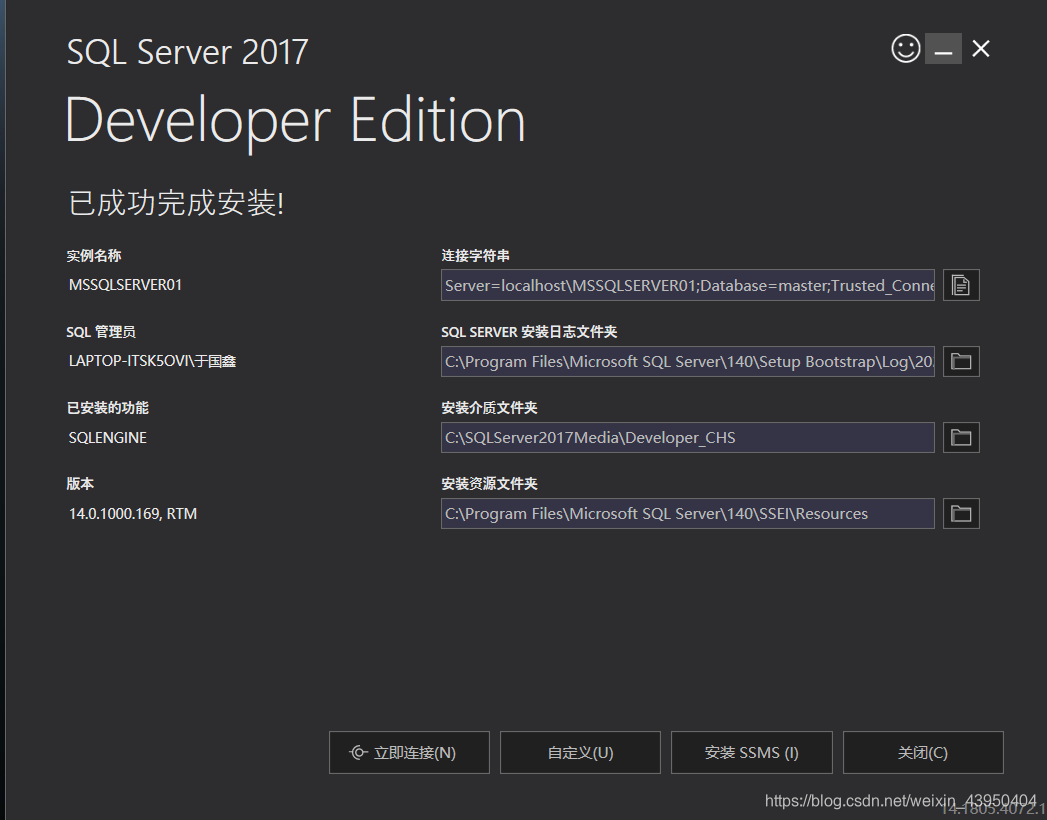Click version value 14.0.1000.169, RTM
Viewport: 1047px width, 820px height.
133,514
